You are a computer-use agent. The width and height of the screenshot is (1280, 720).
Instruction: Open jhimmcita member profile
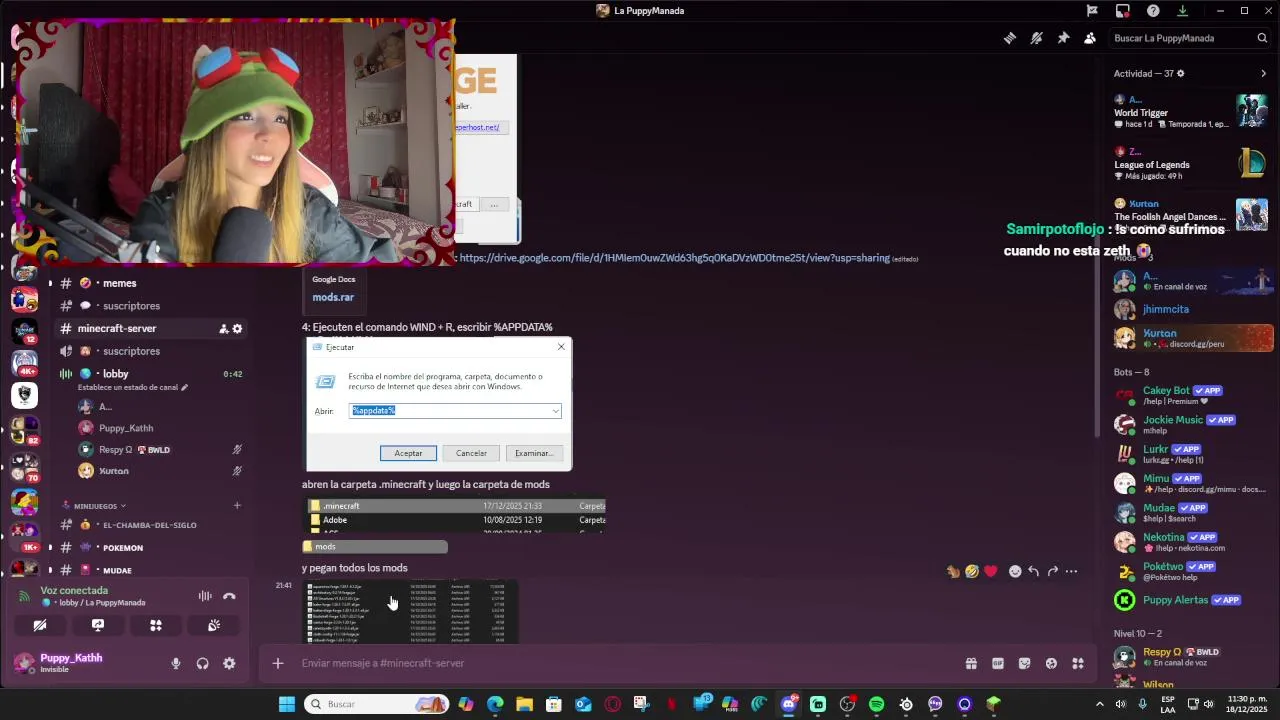(x=1190, y=309)
